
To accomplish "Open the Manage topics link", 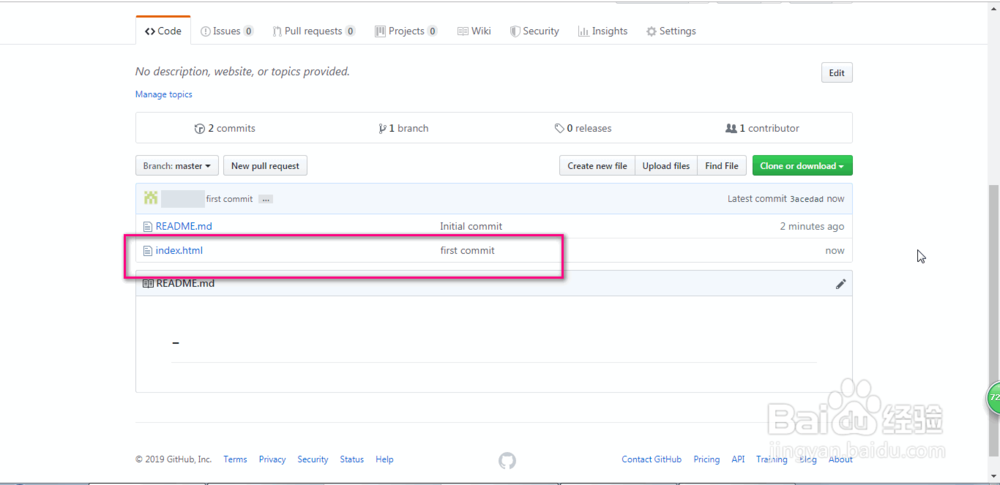I will [164, 95].
